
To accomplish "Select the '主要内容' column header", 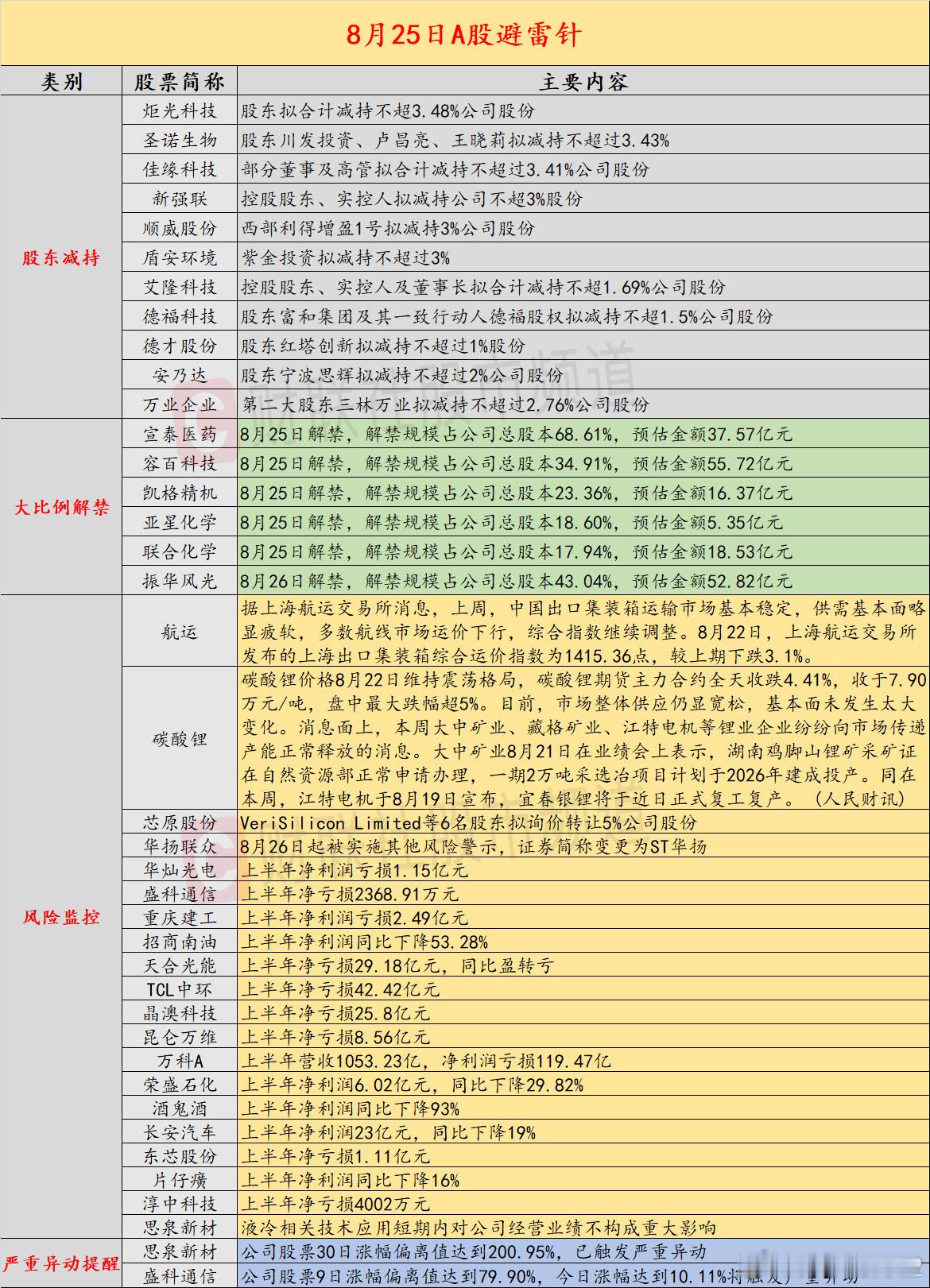I will pos(583,81).
